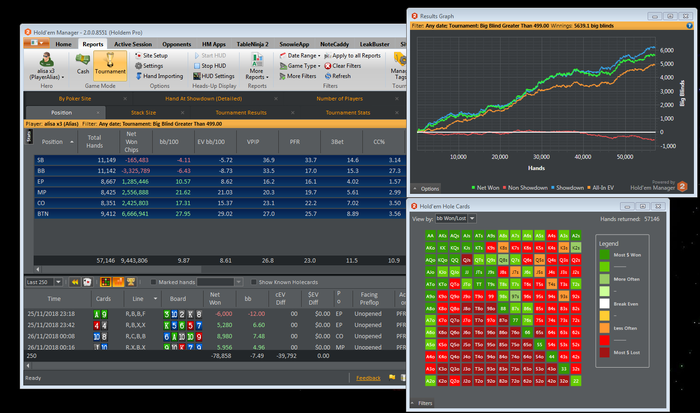The height and width of the screenshot is (413, 700).
Task: Open the Opponents ribbon tab
Action: point(176,44)
